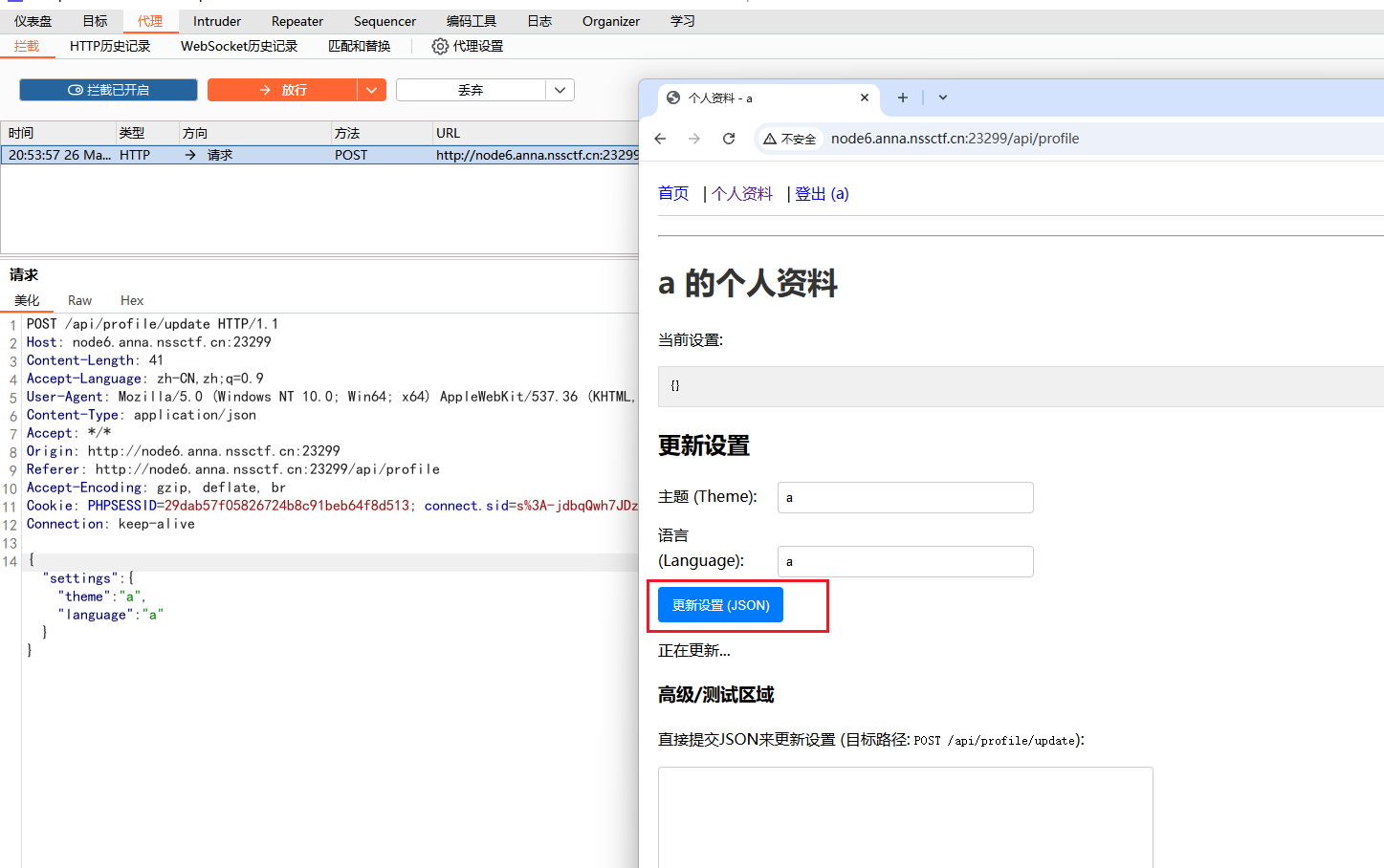Open the WebSocket历史记录 sub-tab
Screen dimensions: 1384x868
tap(239, 46)
